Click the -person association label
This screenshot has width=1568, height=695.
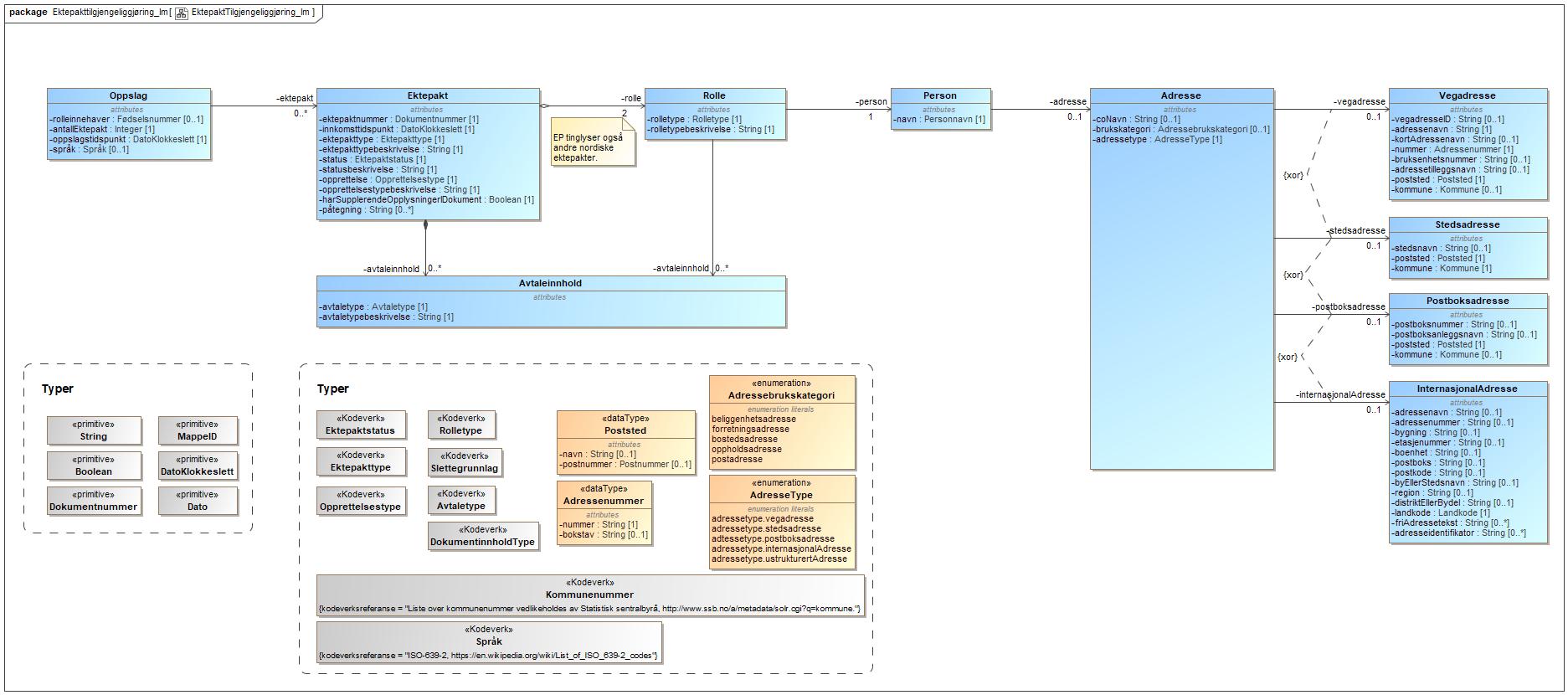pyautogui.click(x=871, y=101)
